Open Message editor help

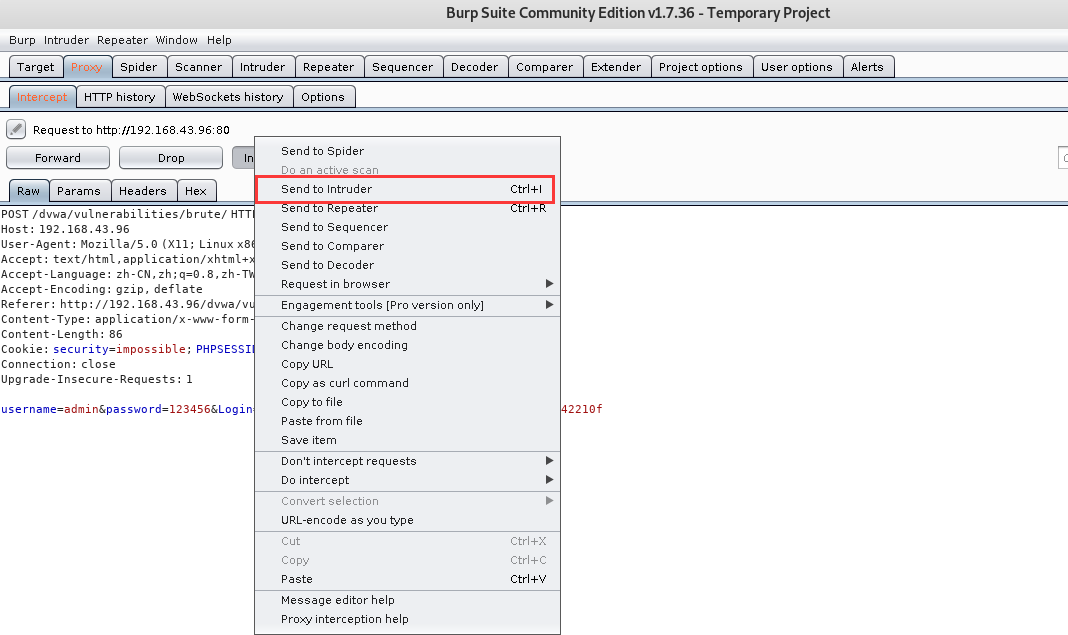point(407,600)
